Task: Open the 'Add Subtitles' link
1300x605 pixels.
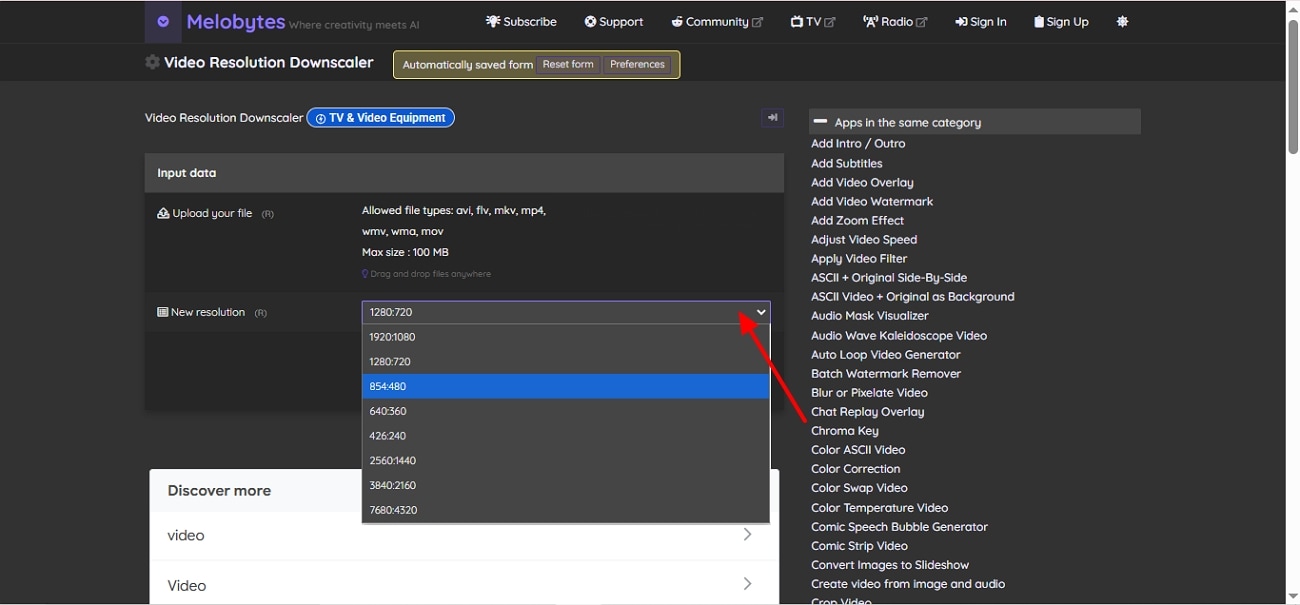Action: click(846, 162)
